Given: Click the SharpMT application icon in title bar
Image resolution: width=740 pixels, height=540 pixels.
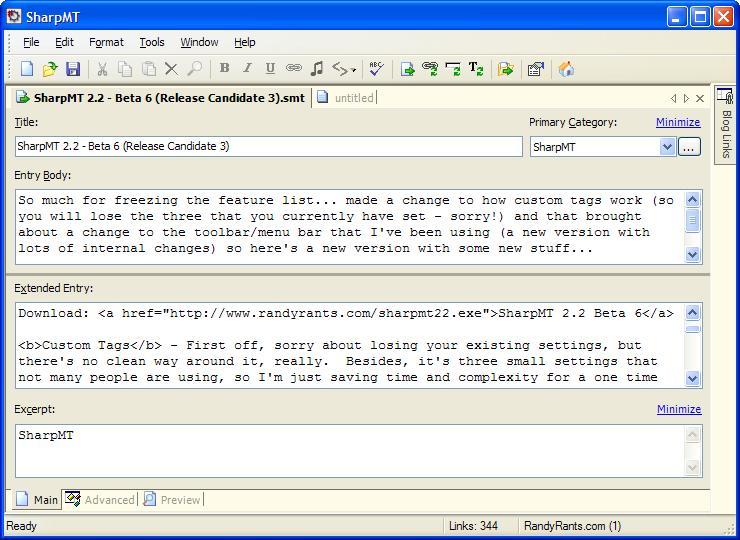Looking at the screenshot, I should click(14, 17).
